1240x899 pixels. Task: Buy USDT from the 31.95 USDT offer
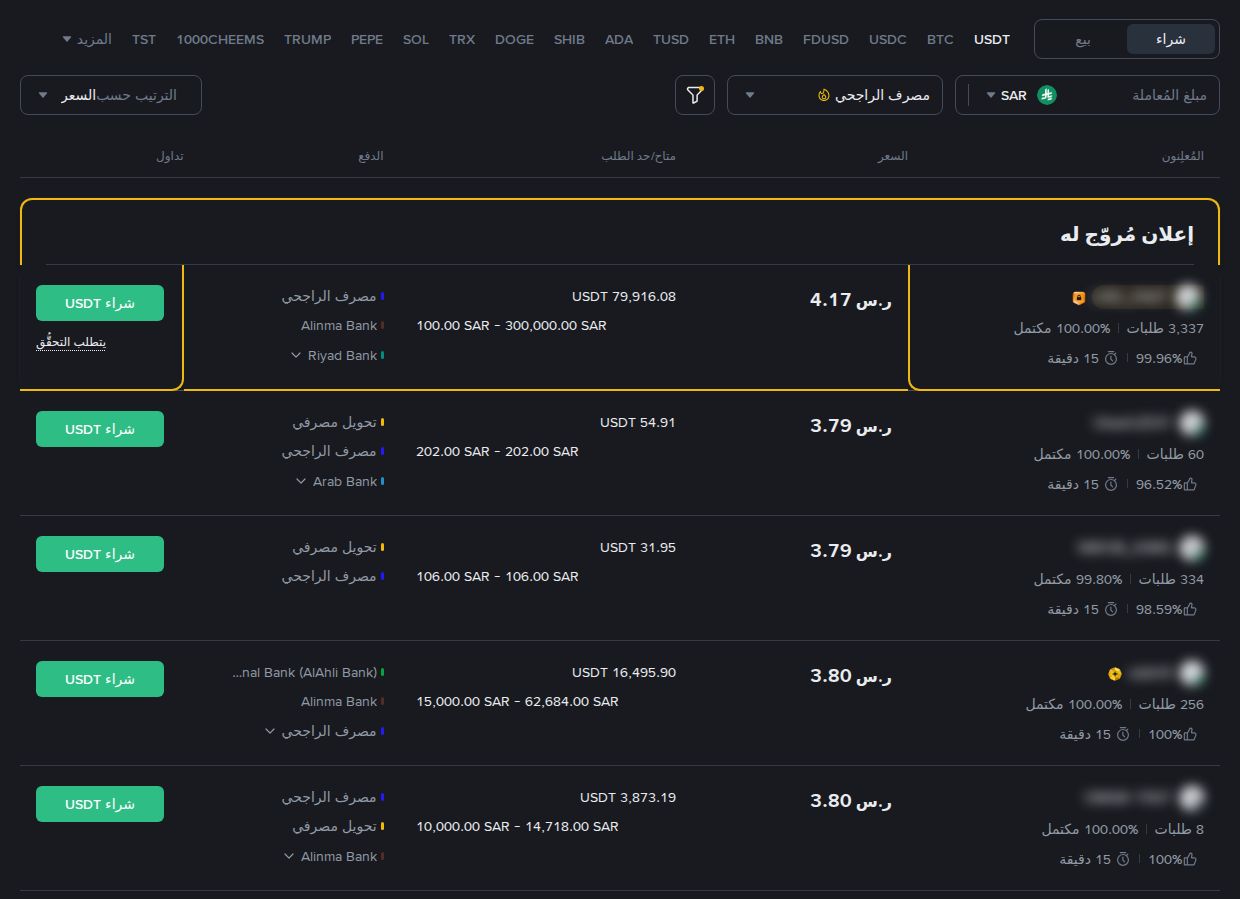tap(100, 554)
